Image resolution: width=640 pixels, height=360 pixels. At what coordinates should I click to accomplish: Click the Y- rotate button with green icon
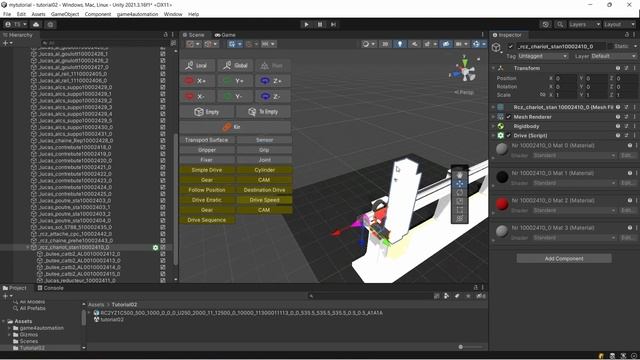coord(235,96)
